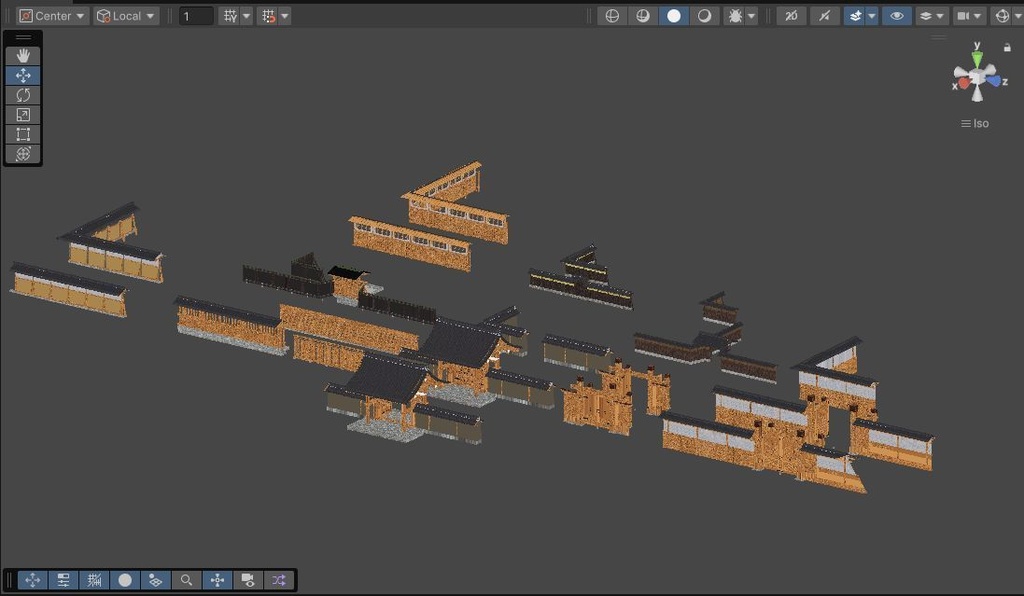Toggle the view options overlay in bottom bar
1024x596 pixels.
pyautogui.click(x=155, y=580)
